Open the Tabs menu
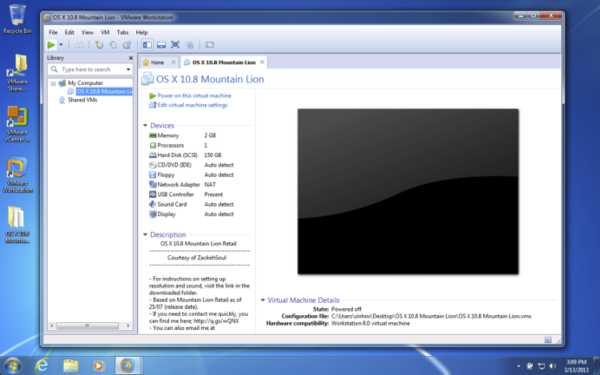Image resolution: width=600 pixels, height=375 pixels. (122, 33)
